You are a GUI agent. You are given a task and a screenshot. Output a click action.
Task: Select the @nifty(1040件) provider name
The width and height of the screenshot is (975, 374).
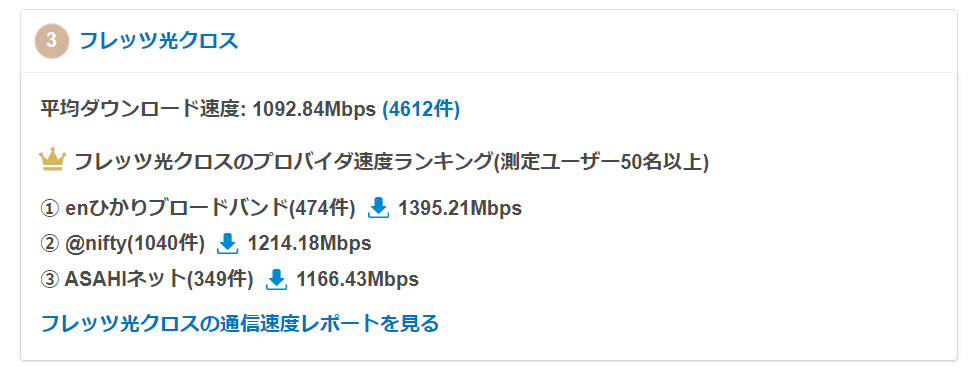(135, 244)
